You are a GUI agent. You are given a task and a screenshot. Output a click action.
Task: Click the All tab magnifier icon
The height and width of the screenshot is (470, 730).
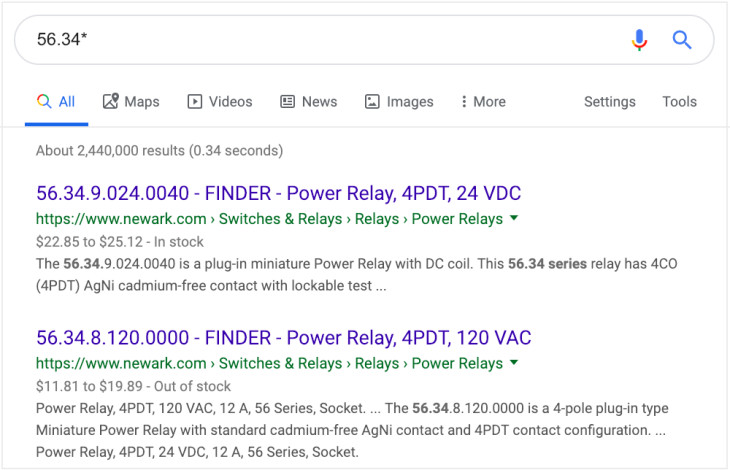coord(44,101)
